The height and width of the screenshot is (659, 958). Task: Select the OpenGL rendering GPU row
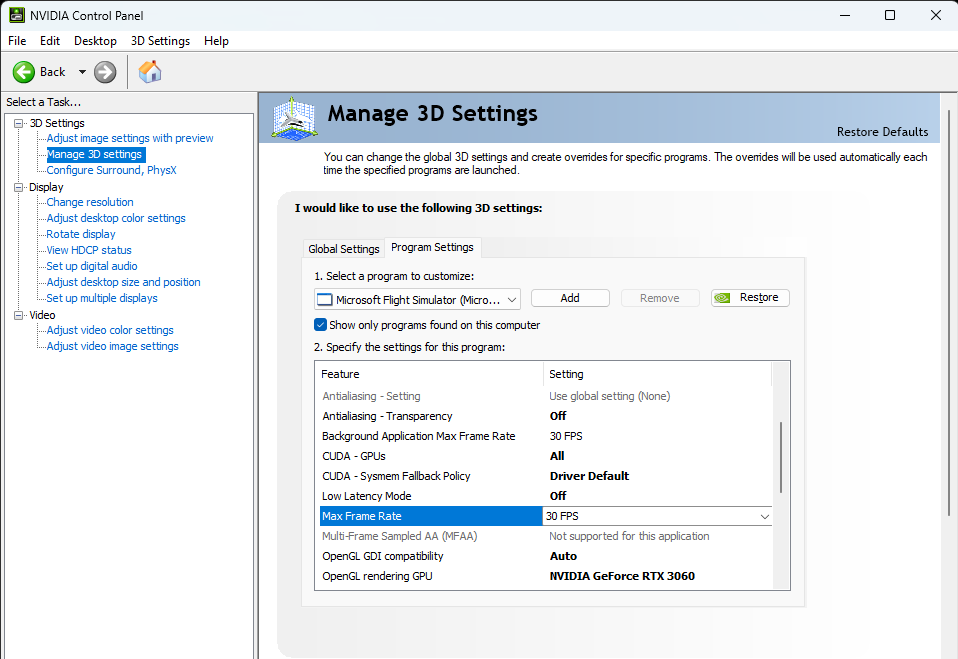[x=546, y=577]
